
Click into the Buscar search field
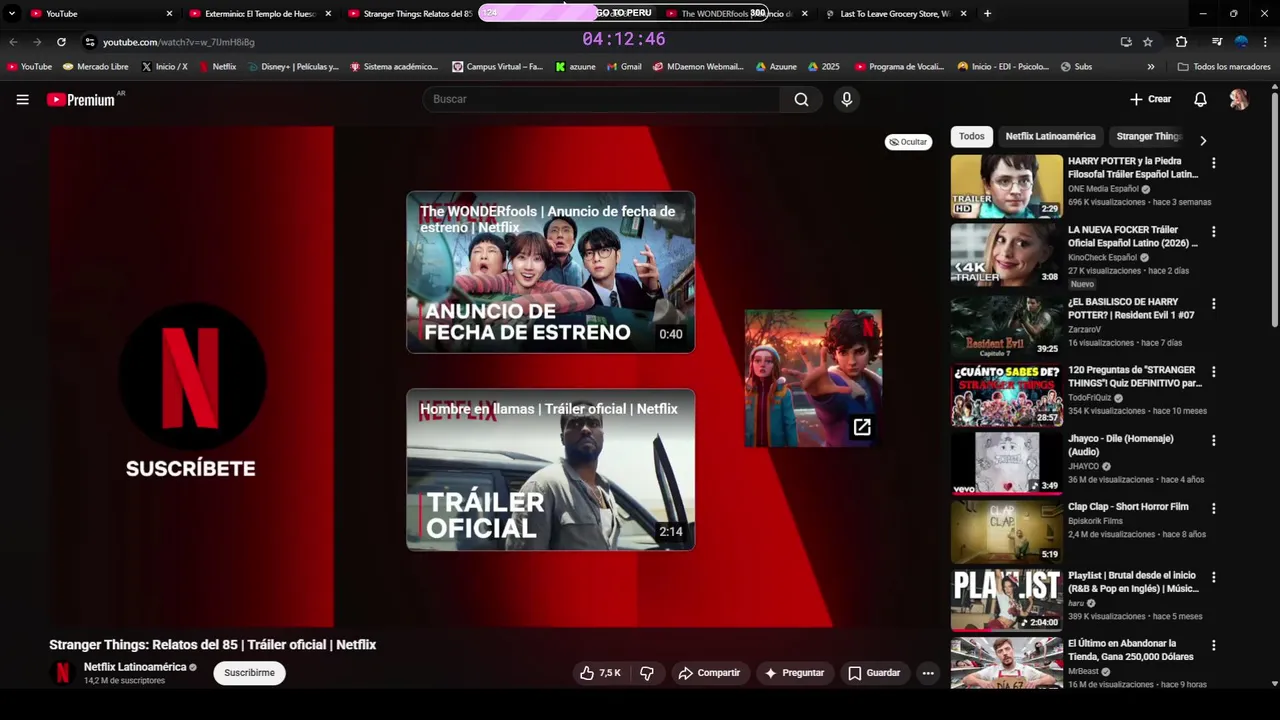click(x=601, y=99)
